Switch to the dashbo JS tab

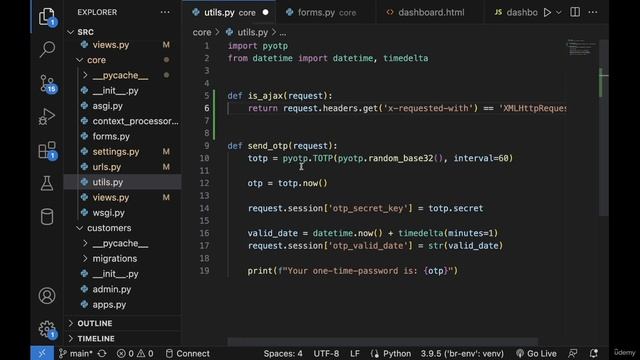pos(516,13)
